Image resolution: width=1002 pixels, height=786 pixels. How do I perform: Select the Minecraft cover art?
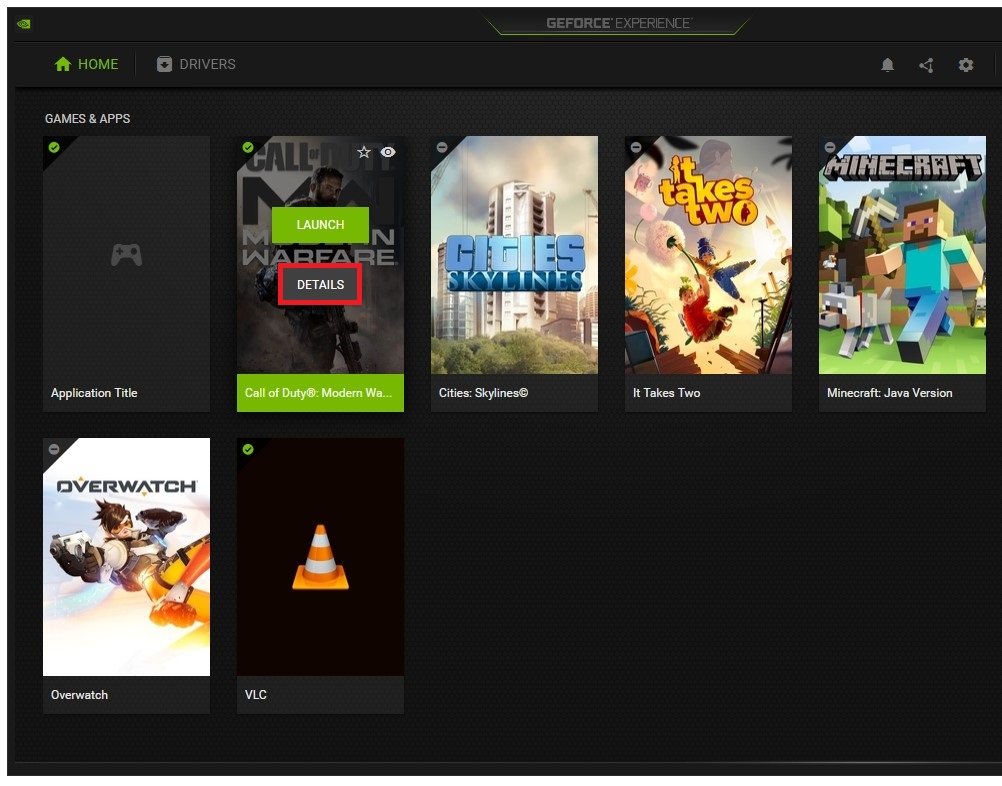coord(902,255)
